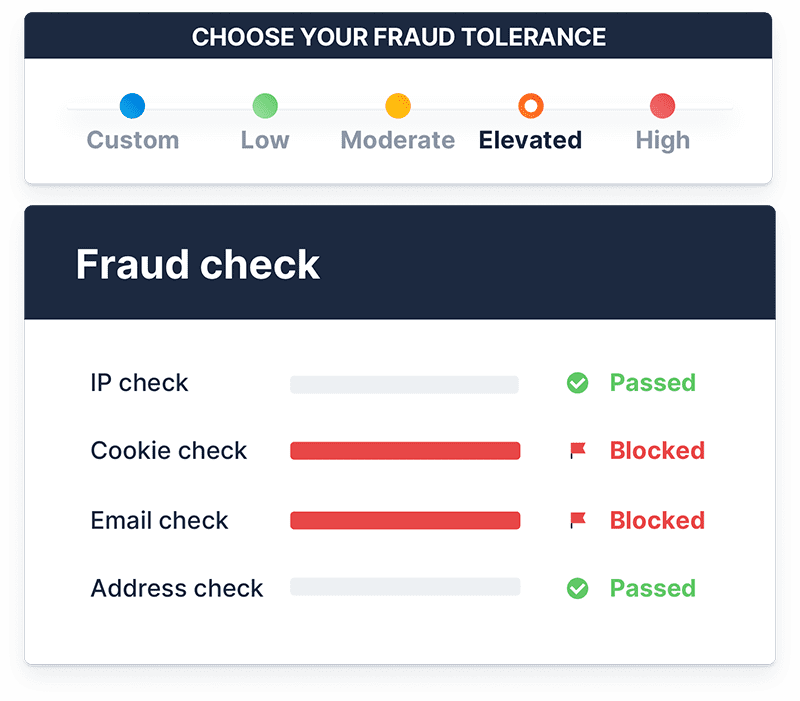
Task: Choose the Custom label
Action: coord(133,140)
